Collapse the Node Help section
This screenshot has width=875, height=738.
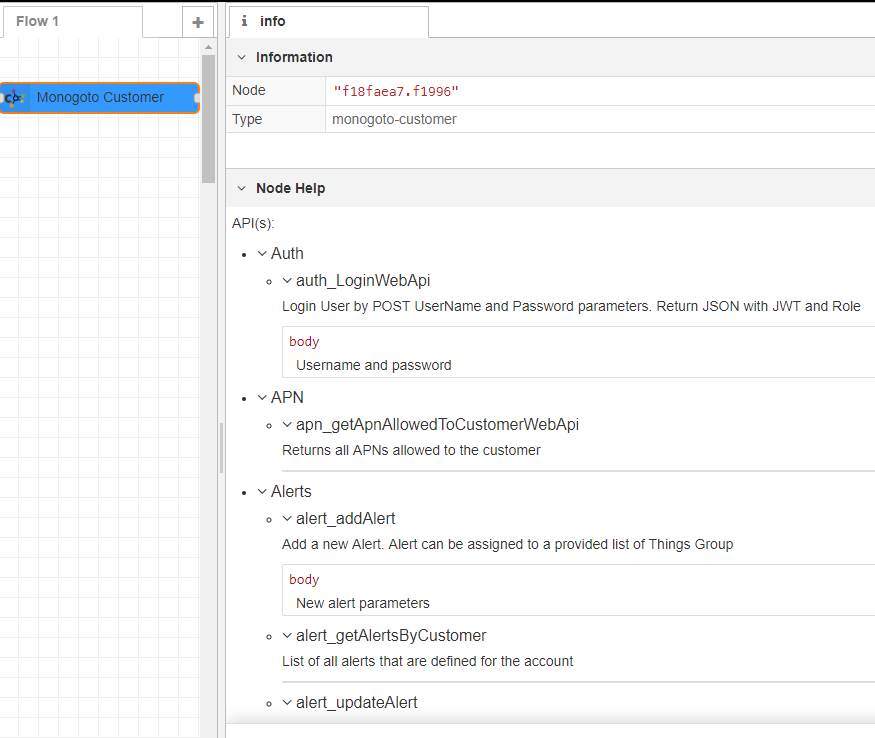pyautogui.click(x=241, y=188)
